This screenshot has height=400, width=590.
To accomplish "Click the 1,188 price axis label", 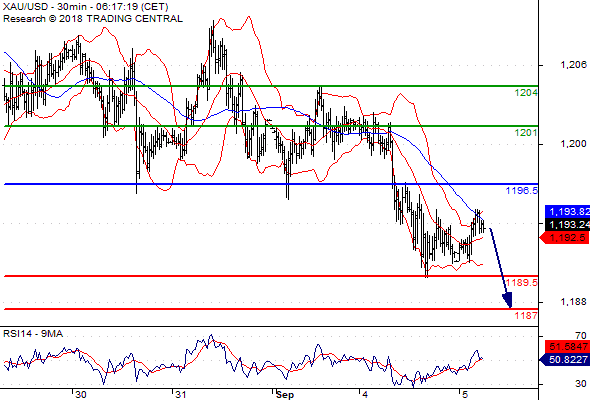I will click(573, 301).
